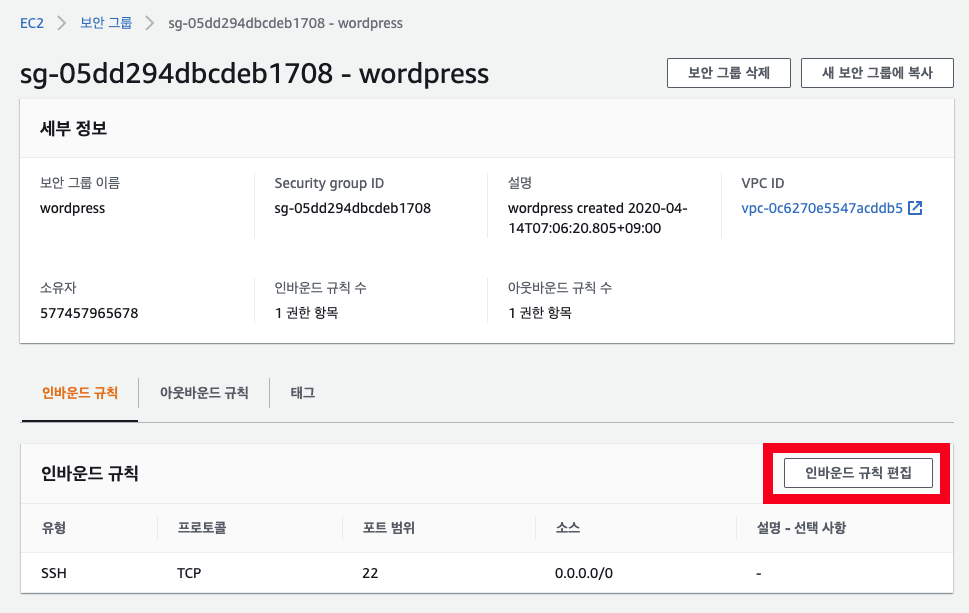Click the VPC ID label
Screen dimensions: 969x613
click(x=763, y=184)
